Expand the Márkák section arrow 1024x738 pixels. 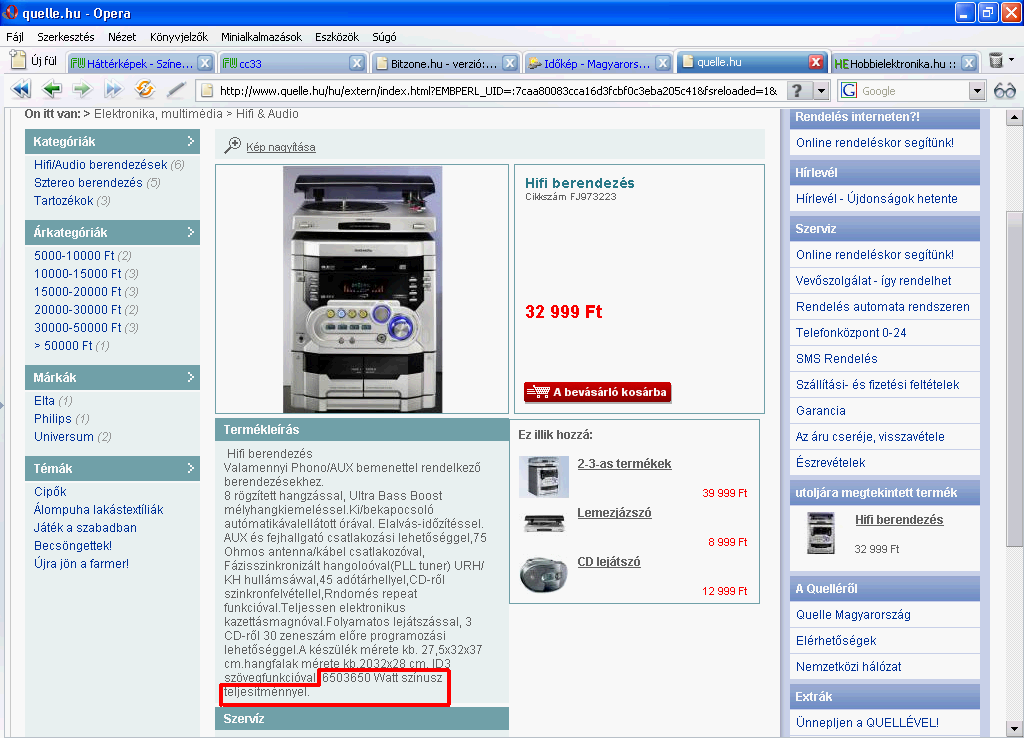tap(191, 377)
